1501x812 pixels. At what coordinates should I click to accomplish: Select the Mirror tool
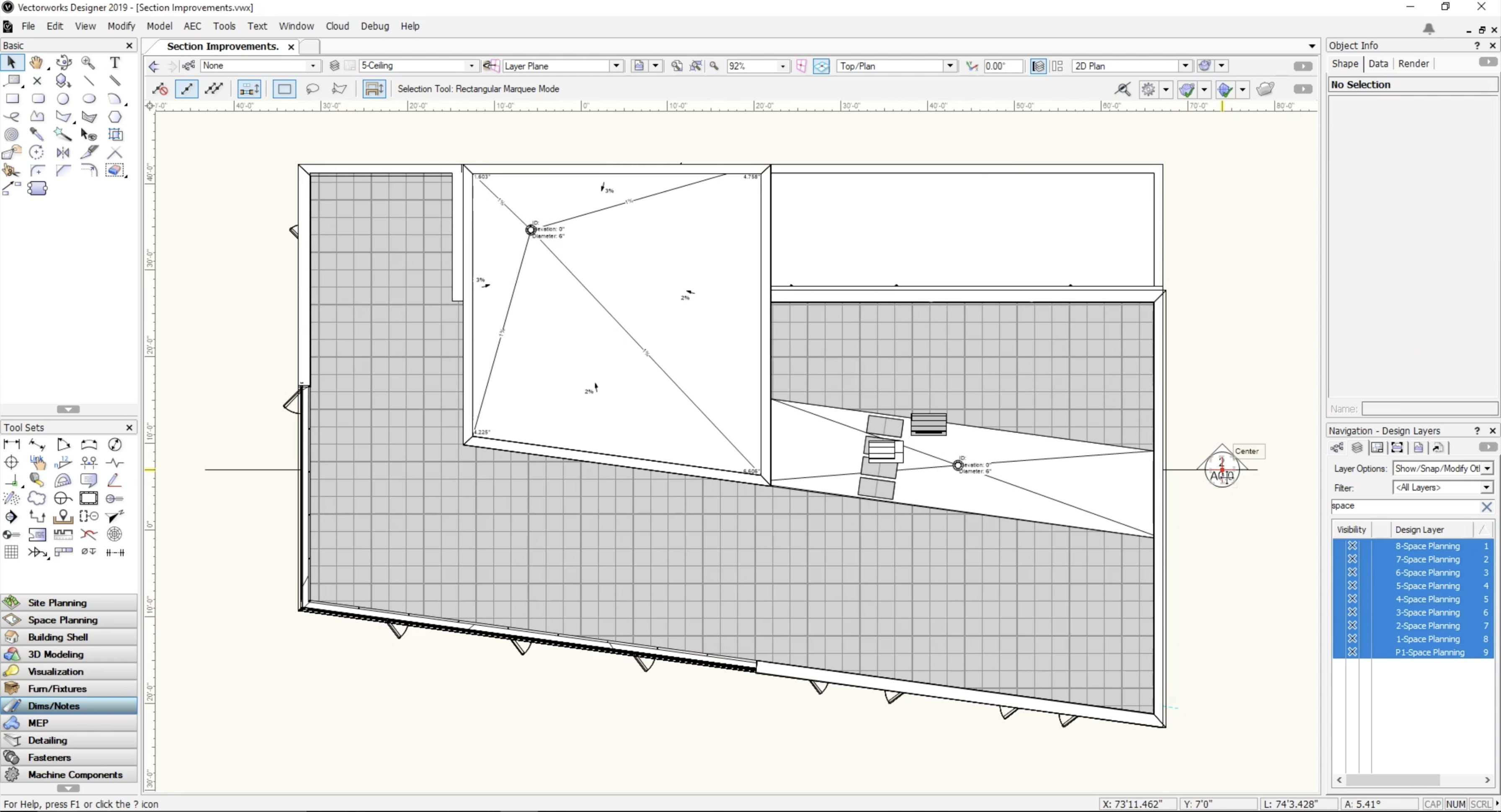point(63,153)
